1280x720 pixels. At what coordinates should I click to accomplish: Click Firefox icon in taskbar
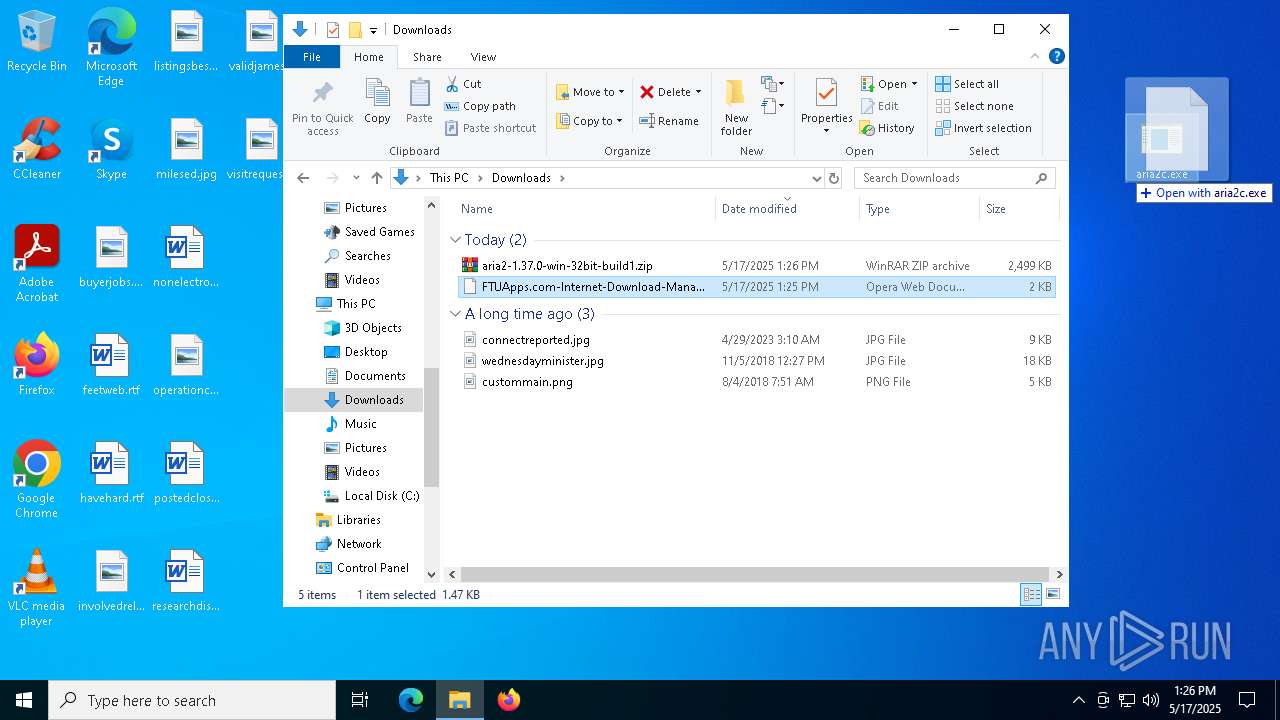509,700
